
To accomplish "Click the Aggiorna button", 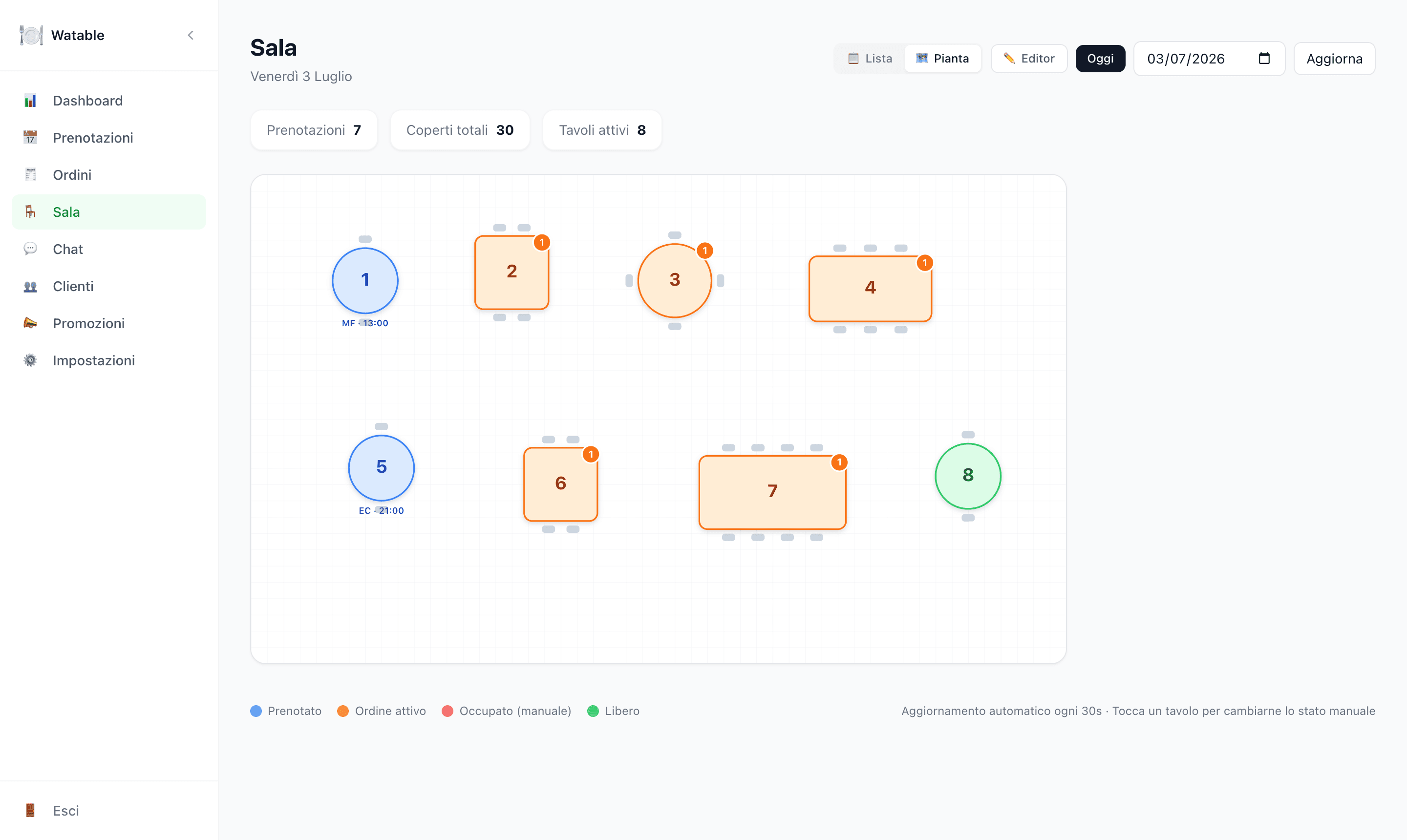I will (1334, 58).
